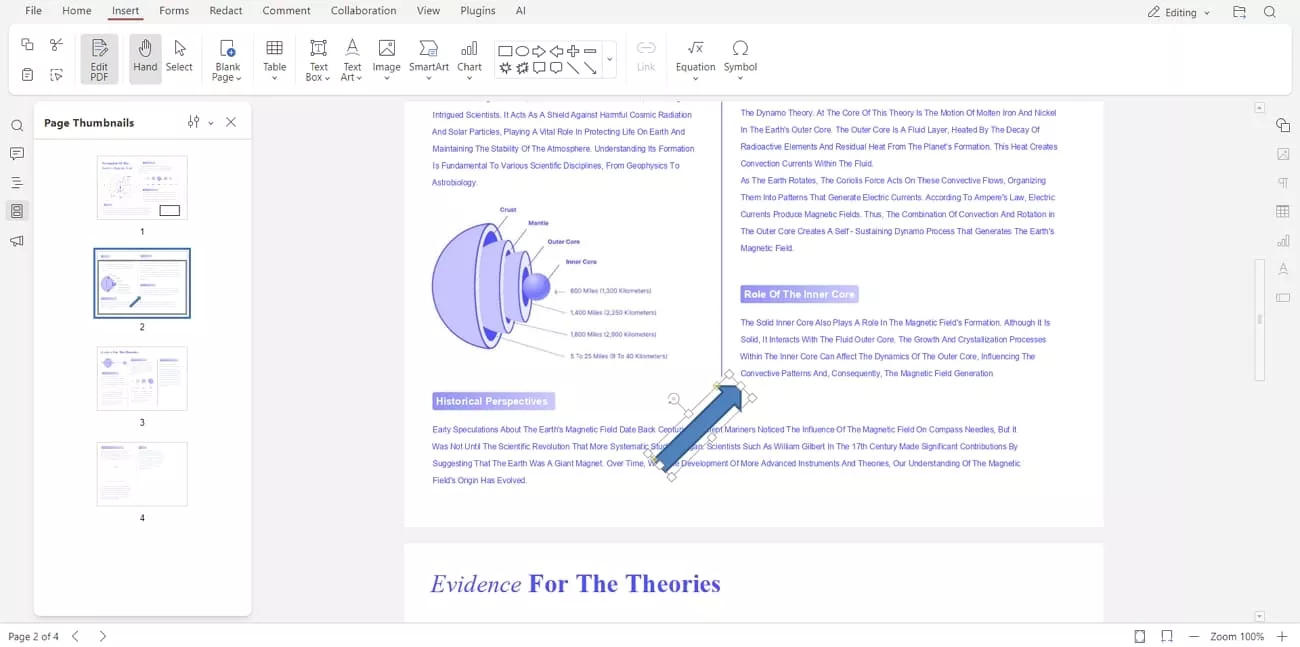Activate the Select tool
The image size is (1300, 647).
tap(179, 58)
